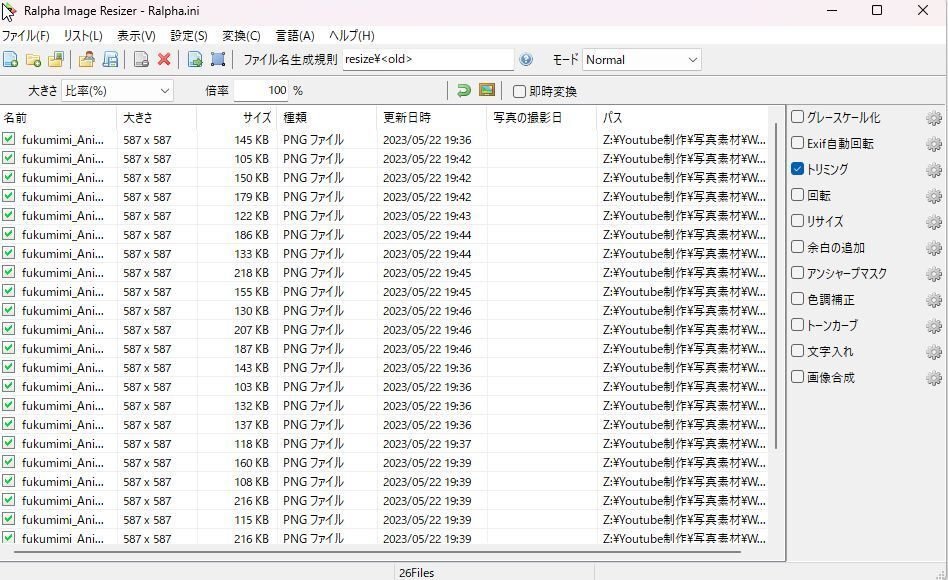Click the convert images icon with green arrow

195,59
